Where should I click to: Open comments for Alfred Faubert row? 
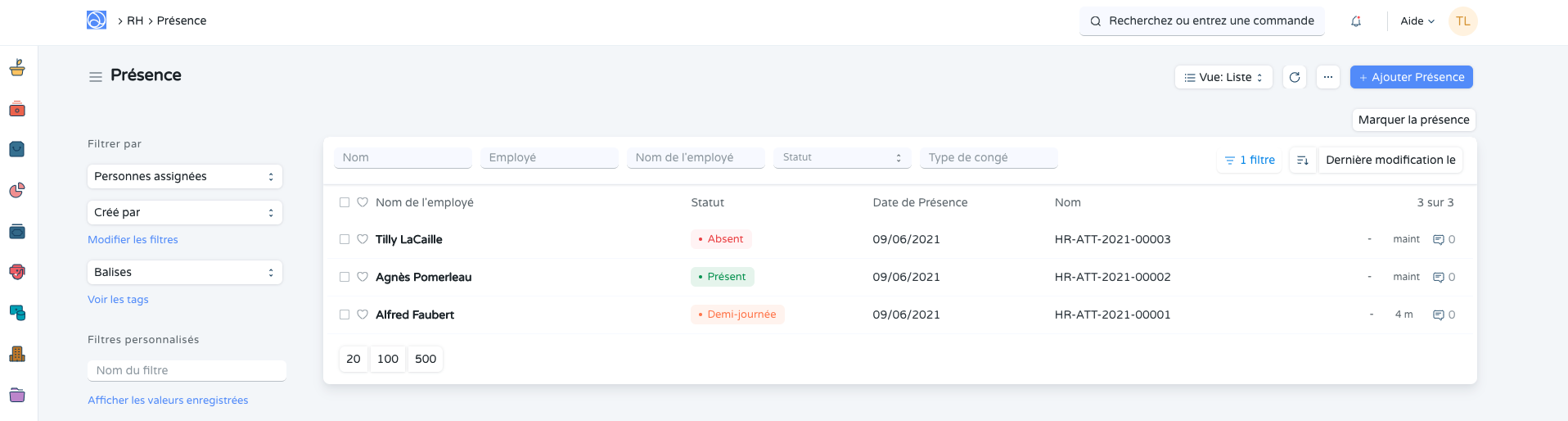(1444, 315)
